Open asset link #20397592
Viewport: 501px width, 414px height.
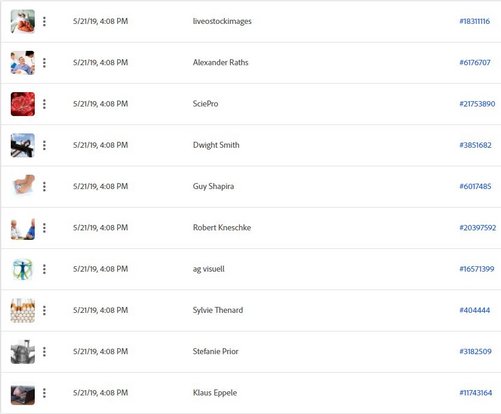[478, 228]
